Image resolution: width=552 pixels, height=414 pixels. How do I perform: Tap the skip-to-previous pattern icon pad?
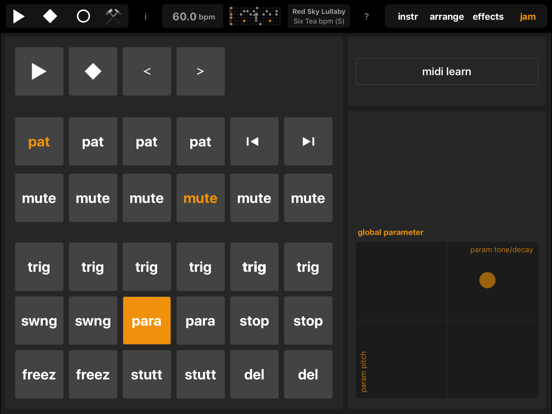point(255,142)
